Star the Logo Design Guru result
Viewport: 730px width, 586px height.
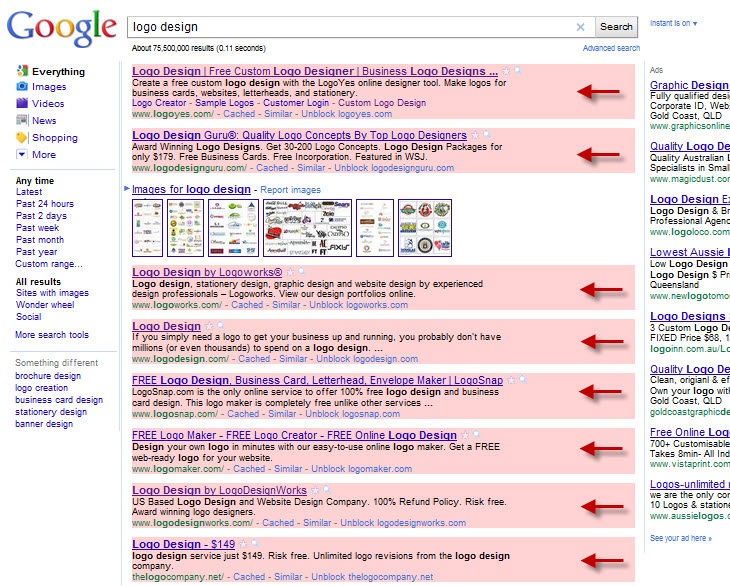(x=475, y=135)
